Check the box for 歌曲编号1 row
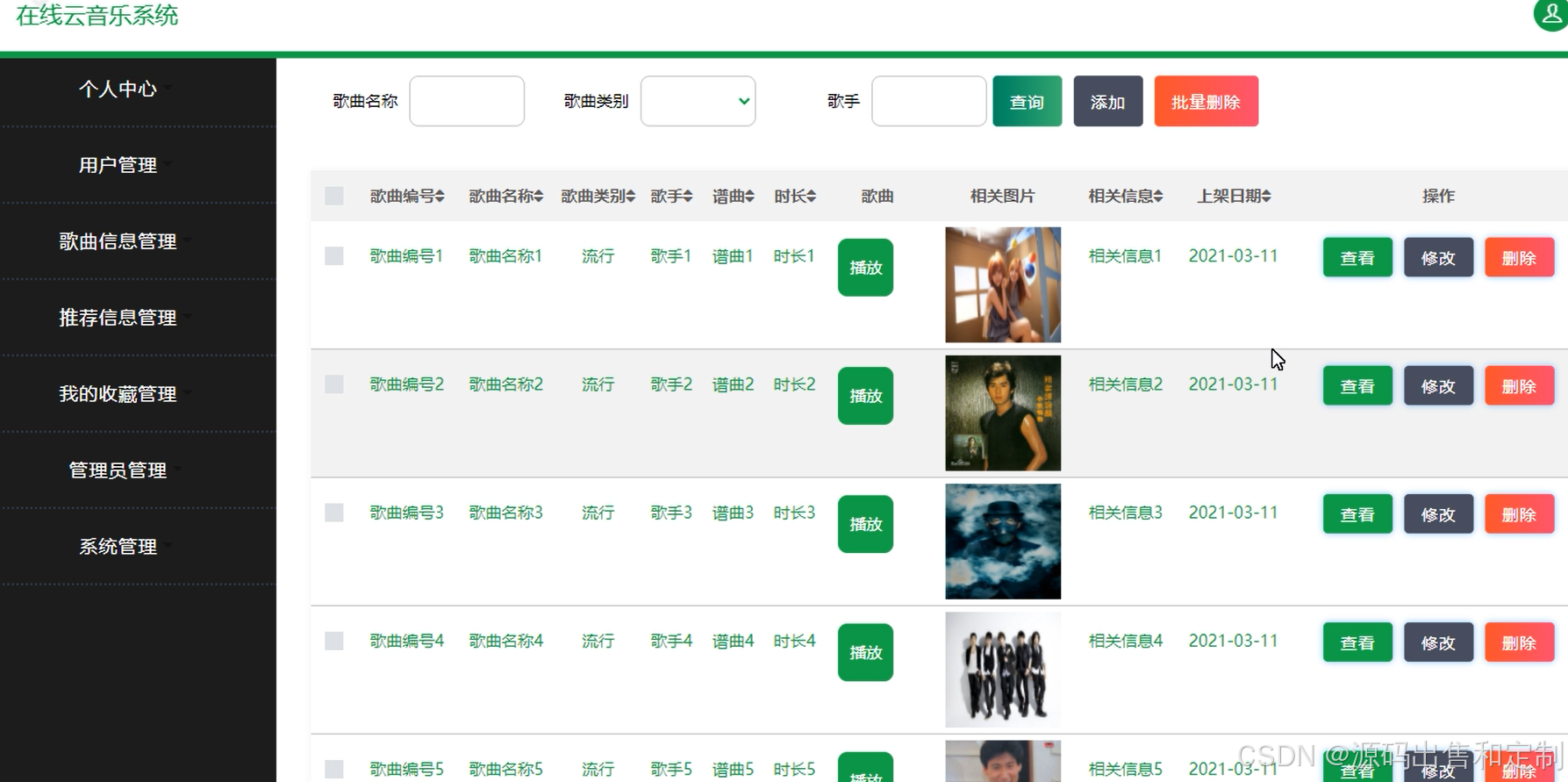1568x782 pixels. coord(334,255)
